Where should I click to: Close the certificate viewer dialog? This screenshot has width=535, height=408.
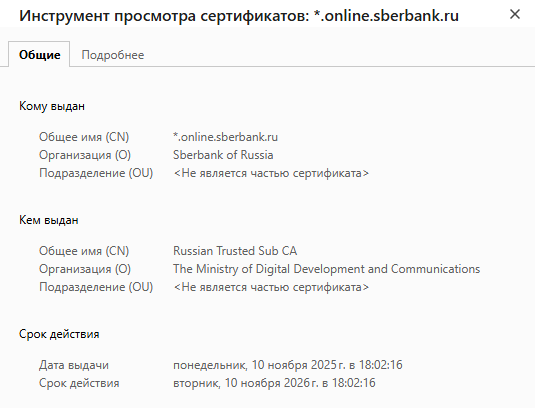(x=515, y=14)
